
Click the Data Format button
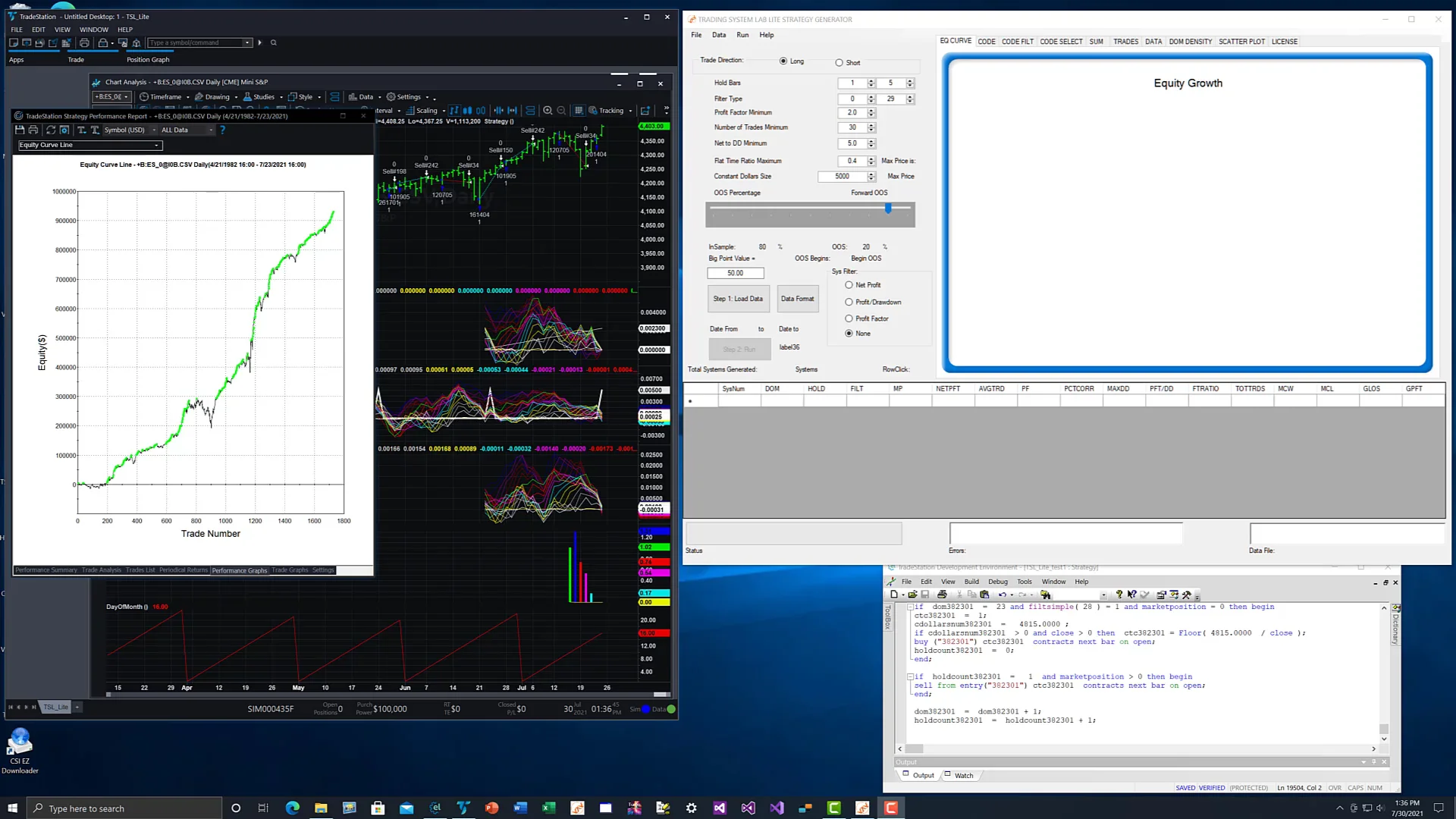point(797,299)
